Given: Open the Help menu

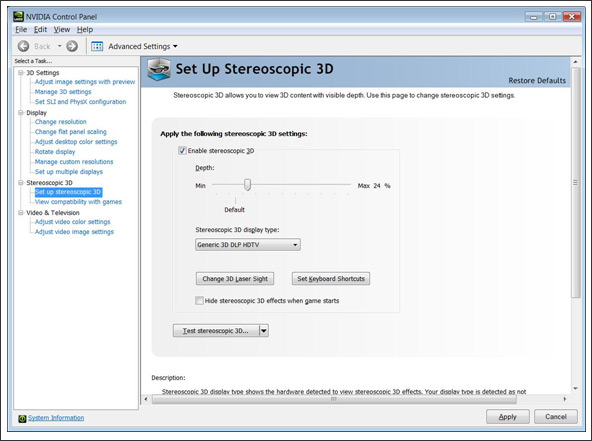Looking at the screenshot, I should [85, 29].
